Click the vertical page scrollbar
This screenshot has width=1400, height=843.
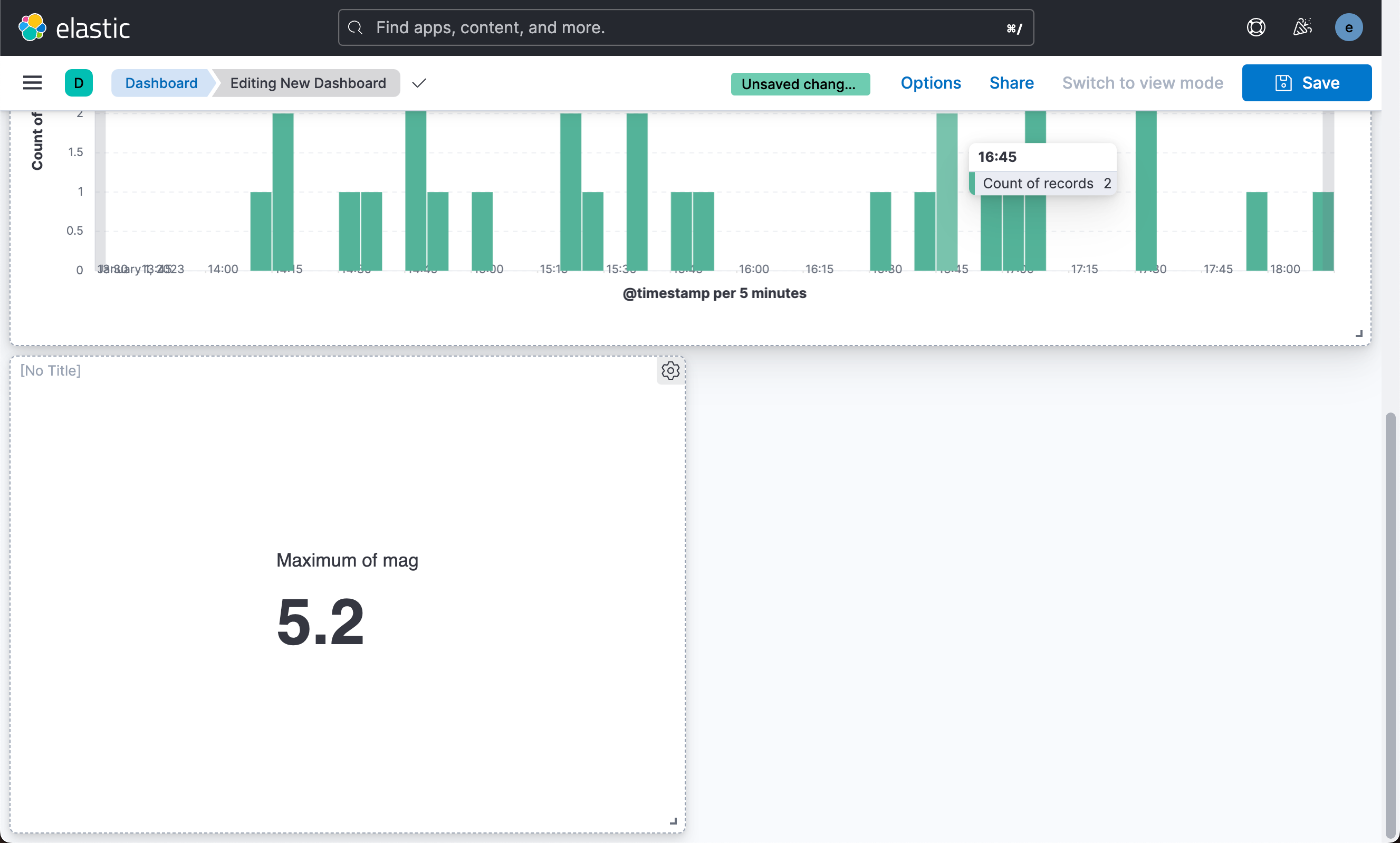coord(1390,625)
